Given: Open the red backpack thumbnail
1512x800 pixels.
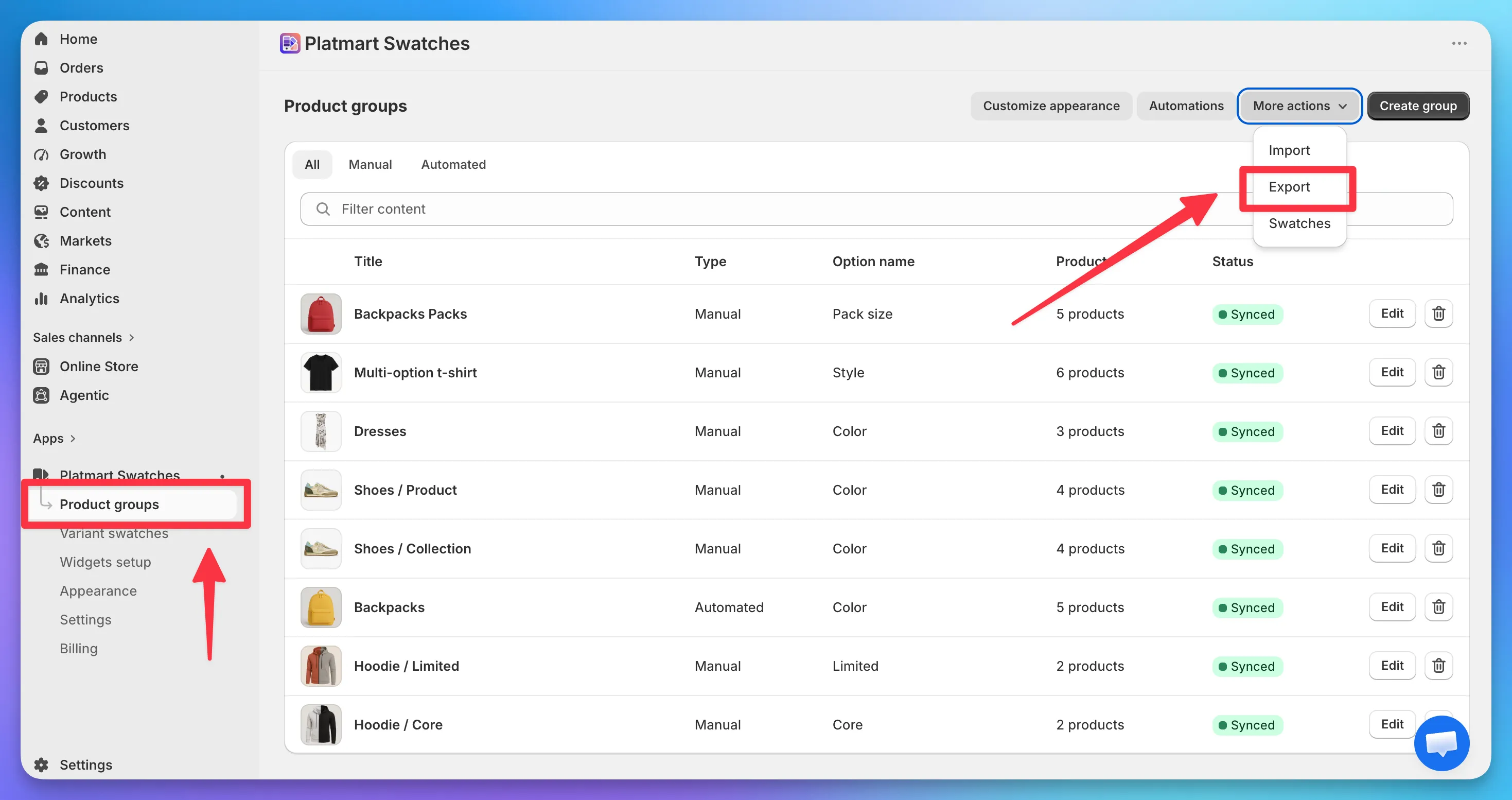Looking at the screenshot, I should pyautogui.click(x=321, y=314).
